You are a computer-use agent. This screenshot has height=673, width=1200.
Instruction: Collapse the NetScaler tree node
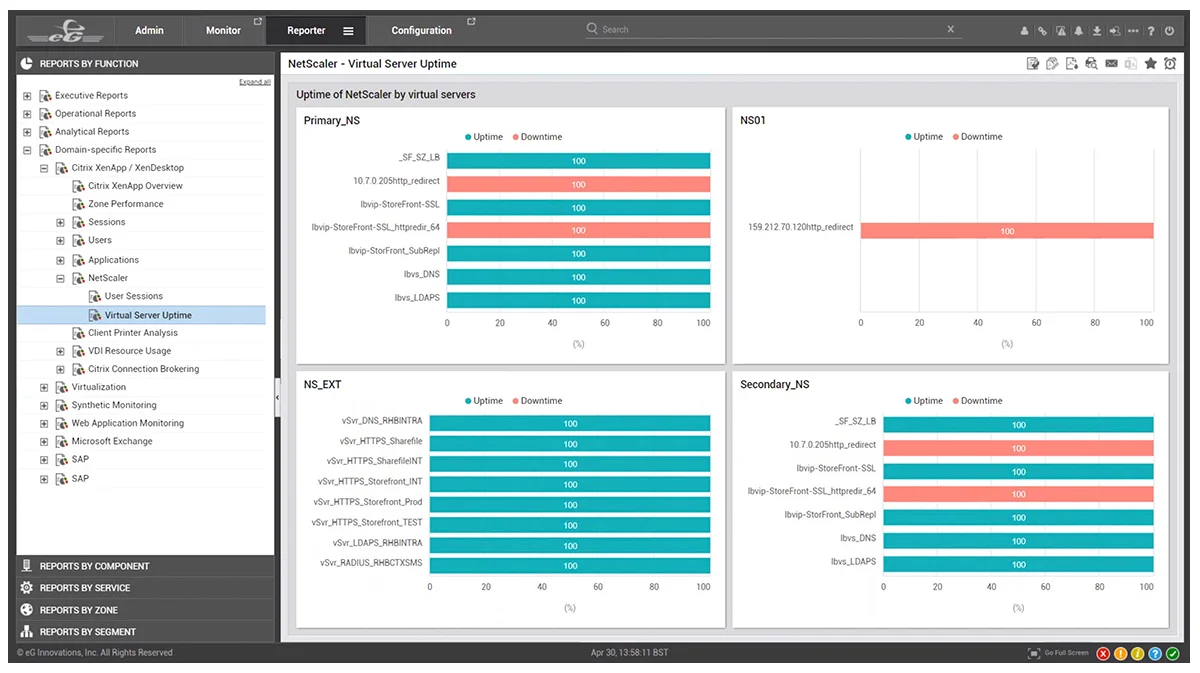(x=60, y=279)
